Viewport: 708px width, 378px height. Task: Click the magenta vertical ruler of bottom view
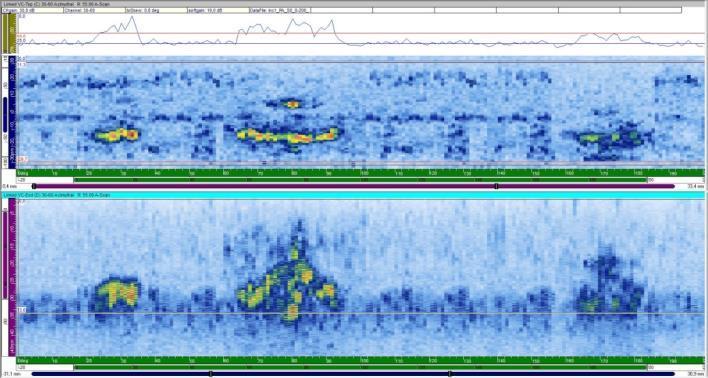point(13,277)
